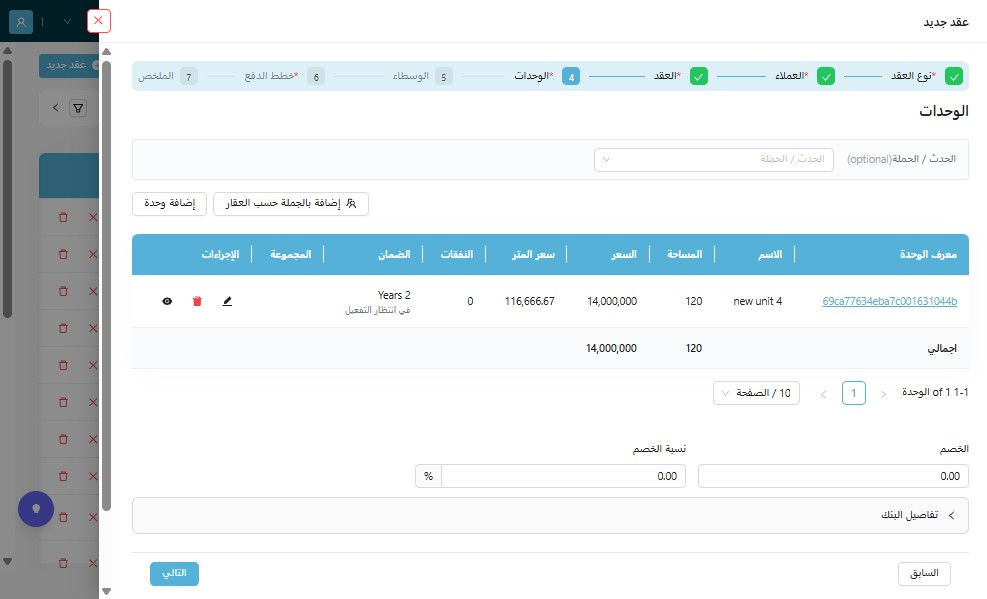
Task: Expand the user menu chevron in the background header
Action: 67,21
